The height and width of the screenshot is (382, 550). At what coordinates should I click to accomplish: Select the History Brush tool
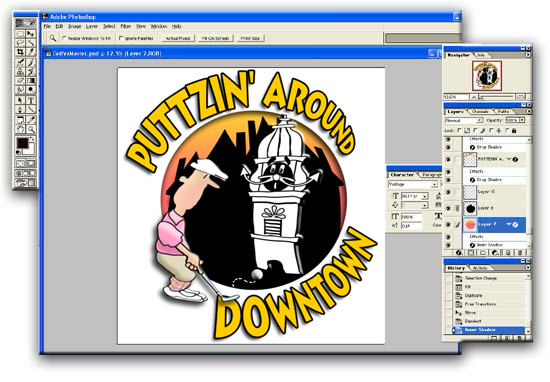click(x=31, y=72)
